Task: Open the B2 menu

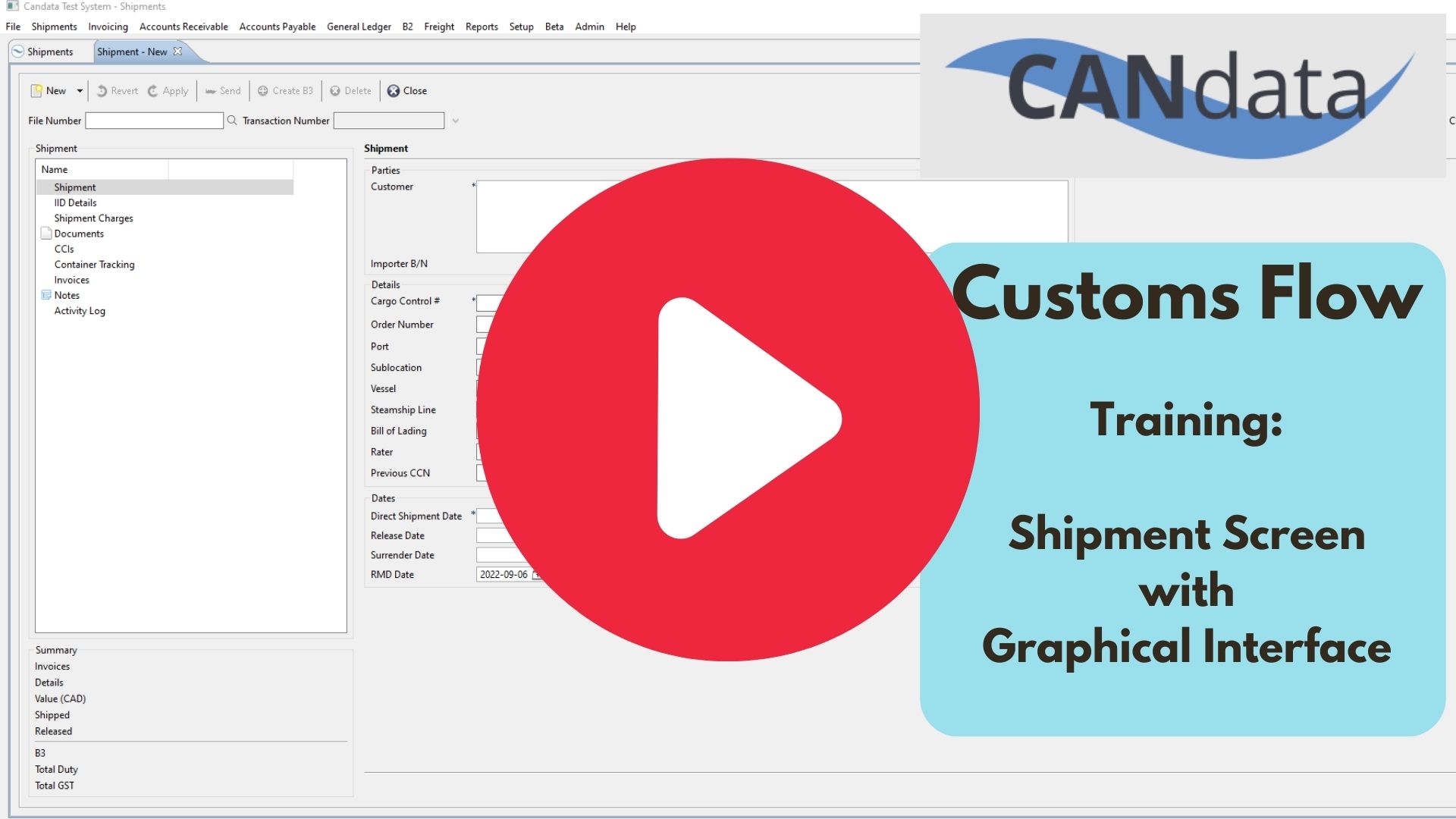Action: point(407,27)
